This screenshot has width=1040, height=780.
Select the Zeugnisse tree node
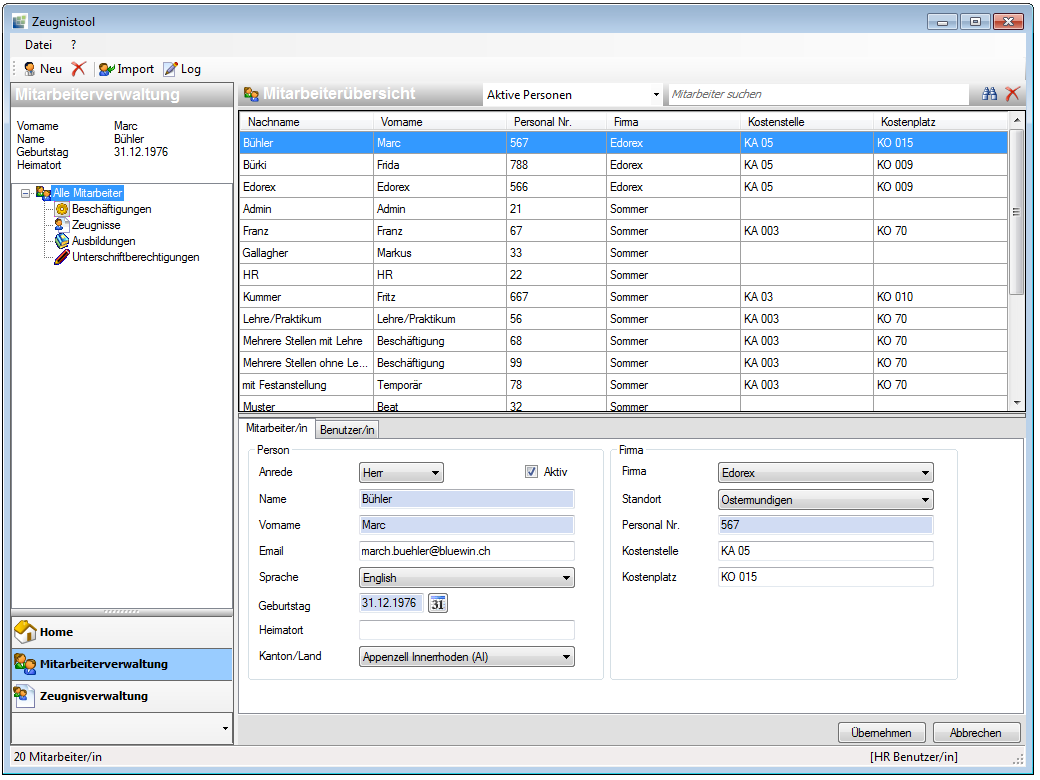tap(96, 225)
